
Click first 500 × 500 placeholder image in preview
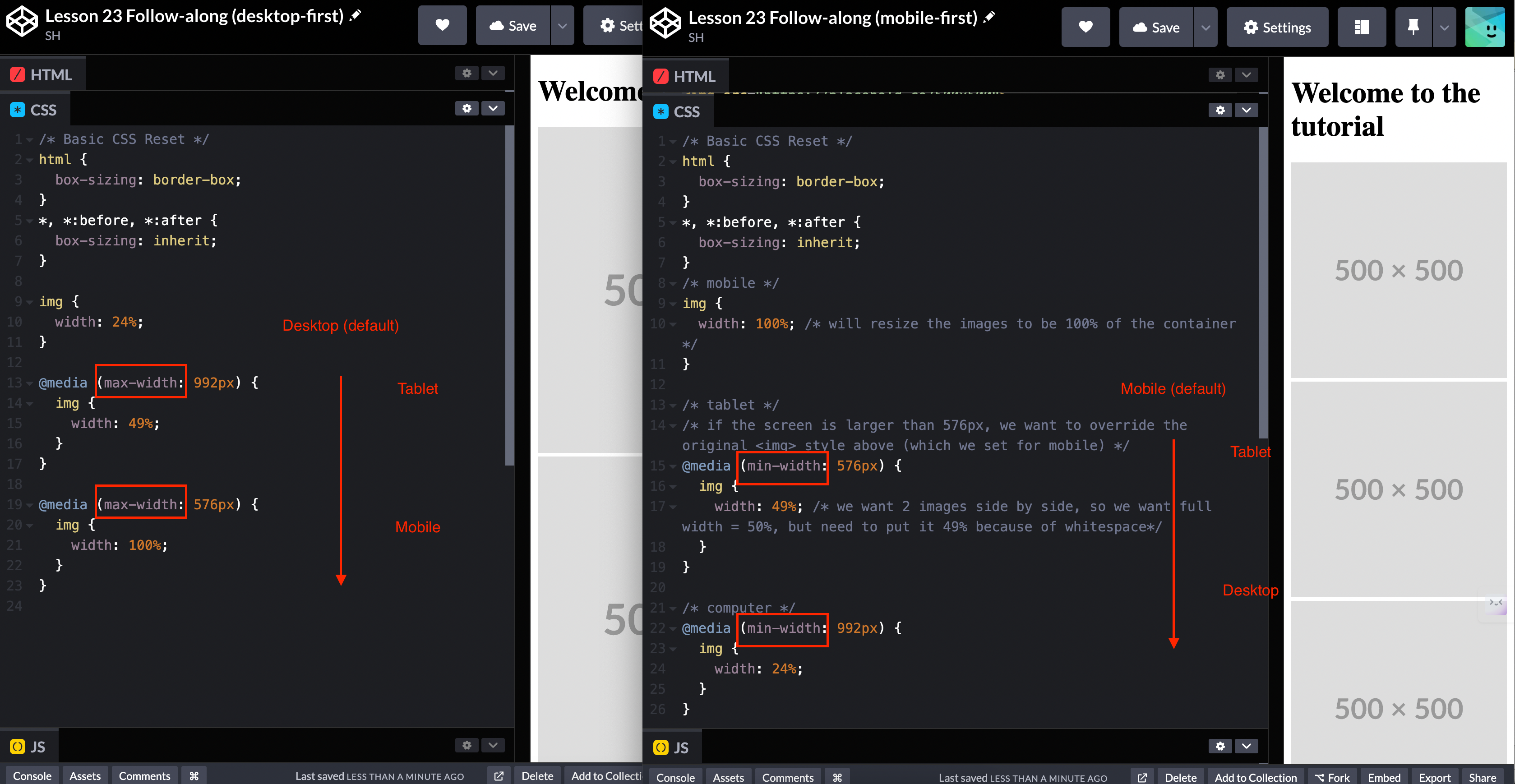point(1399,271)
